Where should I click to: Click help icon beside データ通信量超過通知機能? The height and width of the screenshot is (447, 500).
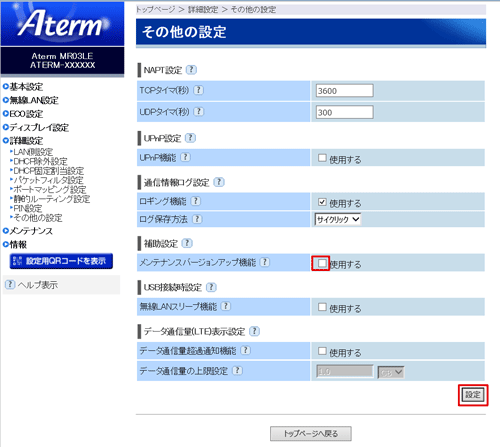click(x=246, y=350)
